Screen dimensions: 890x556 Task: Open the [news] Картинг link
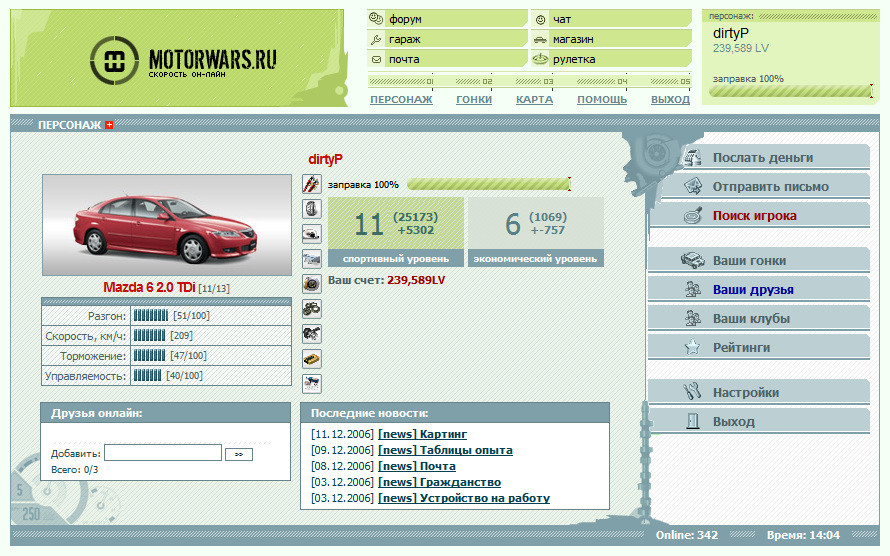(x=422, y=434)
